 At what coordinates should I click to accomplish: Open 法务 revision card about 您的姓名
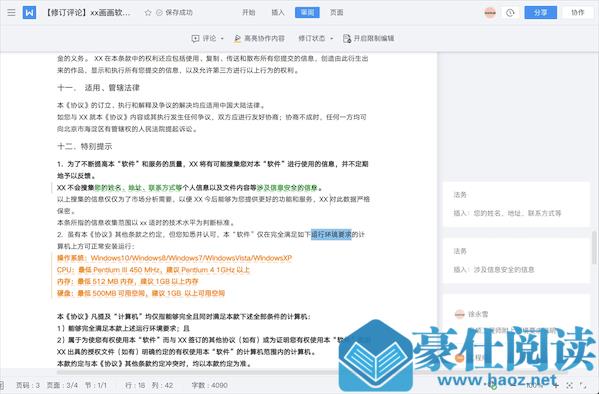pyautogui.click(x=516, y=204)
